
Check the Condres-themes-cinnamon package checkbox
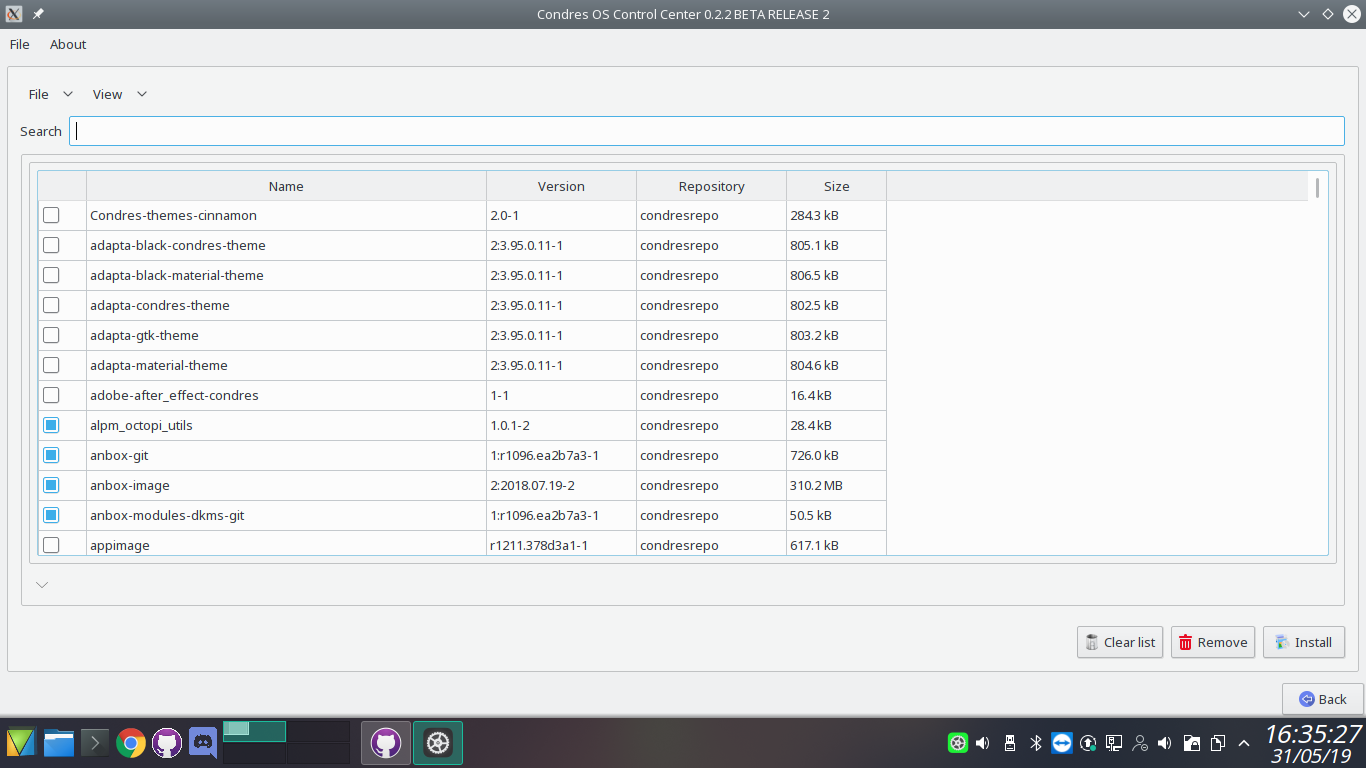(51, 215)
